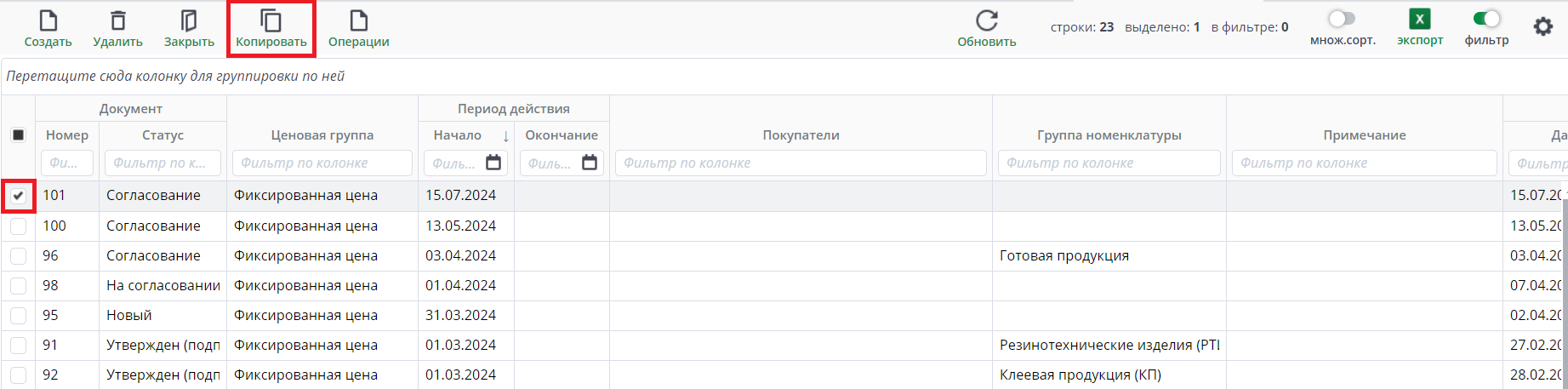Viewport: 1568px width, 389px height.
Task: Sort by the Ценовая группа column header
Action: pos(322,135)
